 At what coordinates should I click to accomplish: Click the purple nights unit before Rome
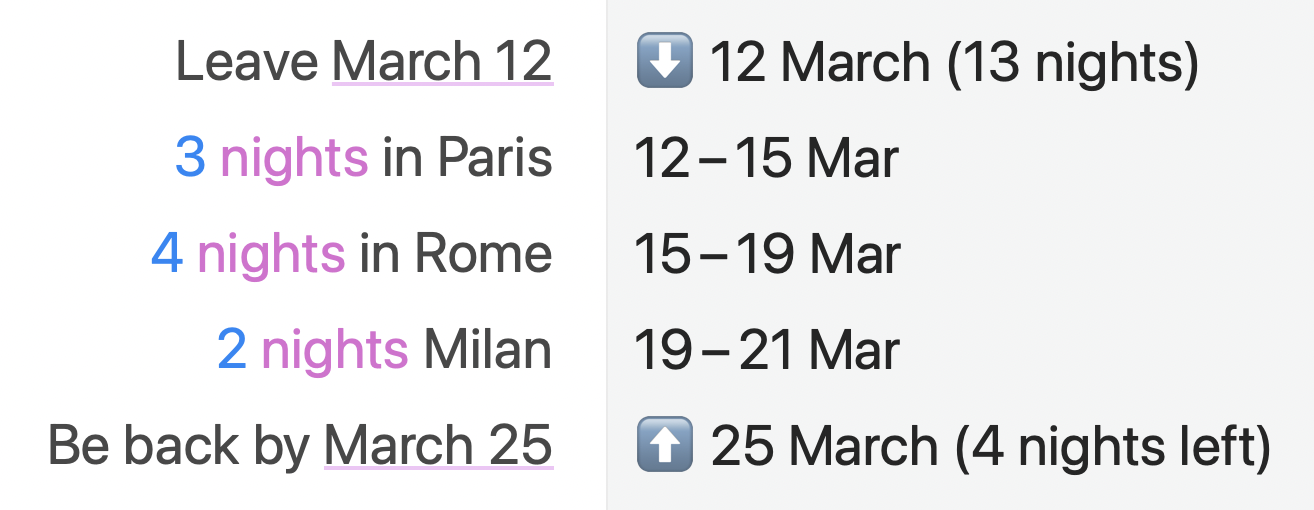271,254
